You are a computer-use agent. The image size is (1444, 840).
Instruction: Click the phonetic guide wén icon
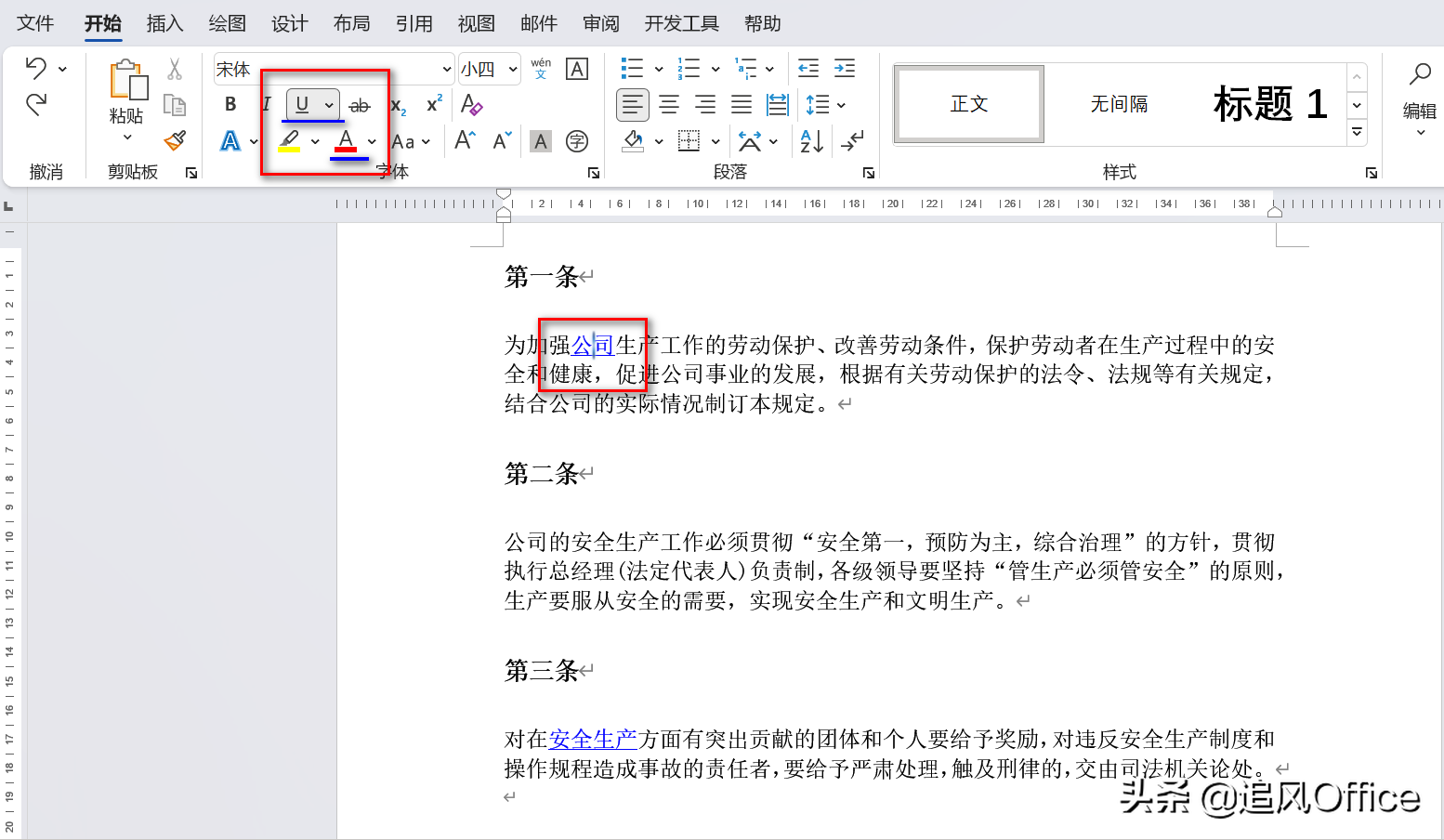pos(541,69)
